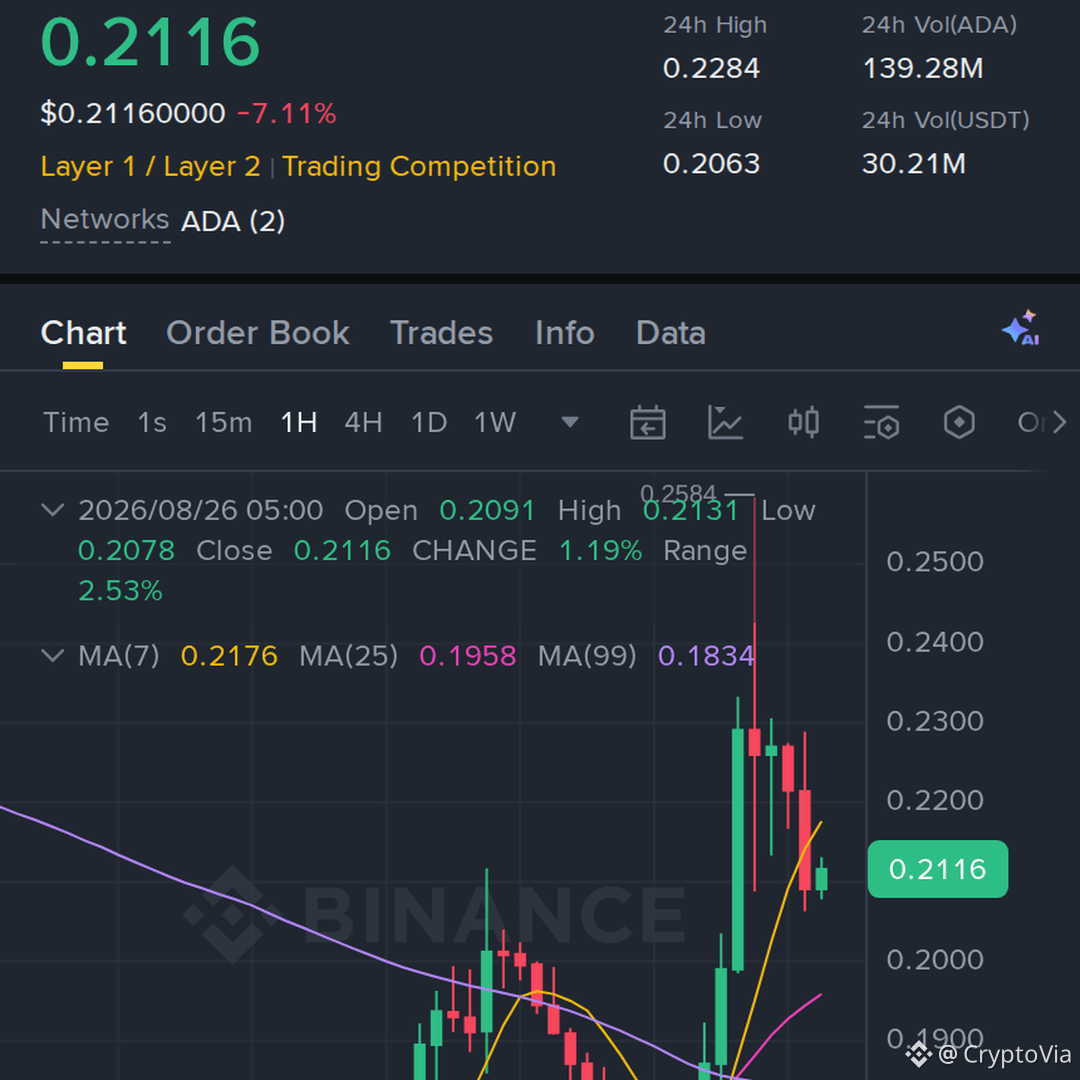Click the MA(25) value 0.1958

coord(468,656)
